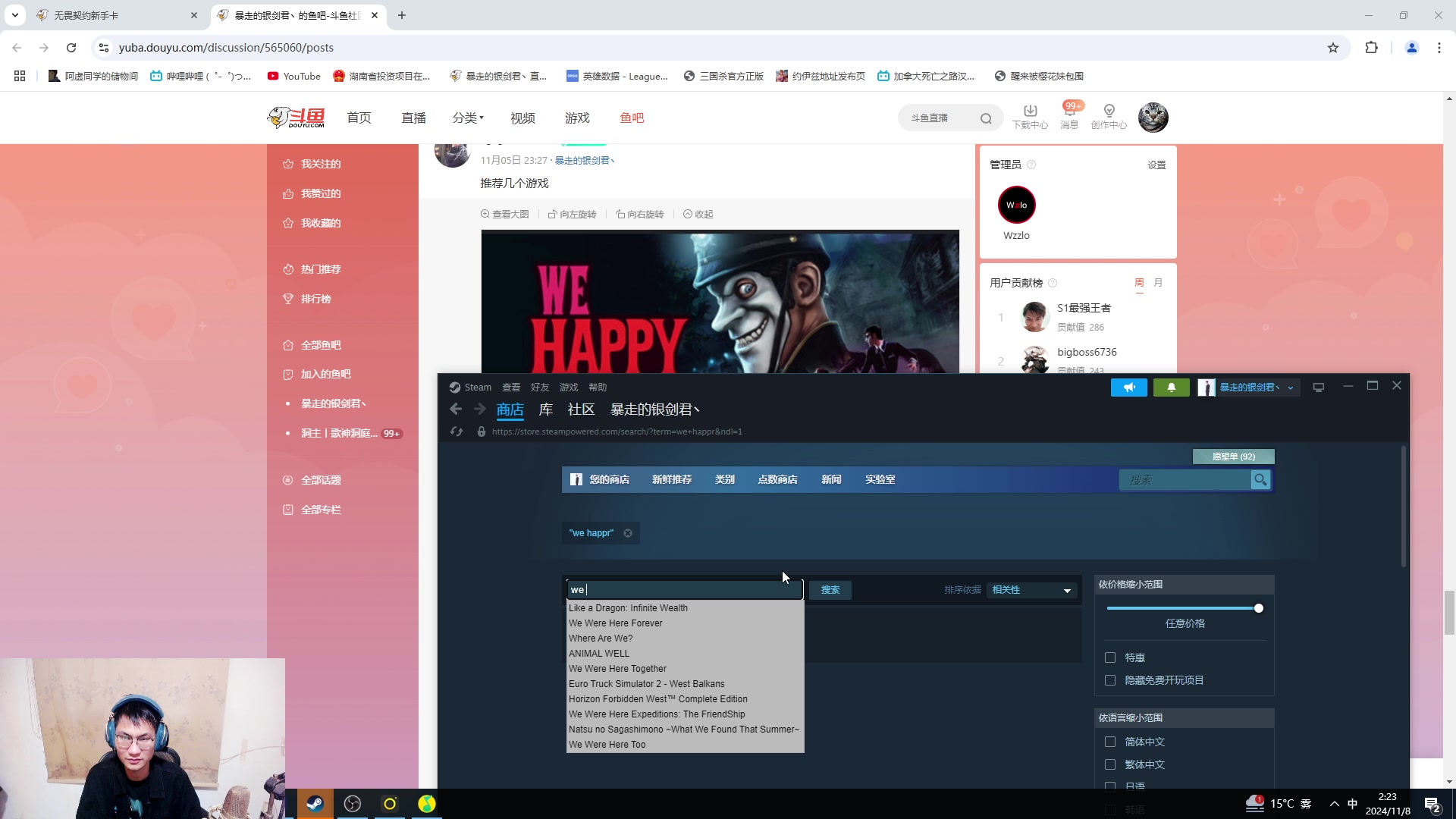Bookmark this page with star icon
Screen dimensions: 1456x819
[x=1333, y=48]
